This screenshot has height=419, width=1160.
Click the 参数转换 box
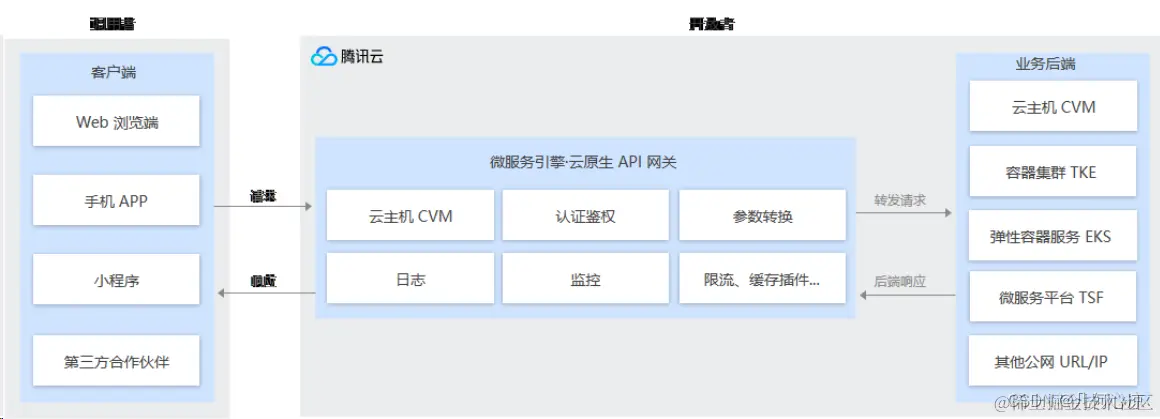762,215
